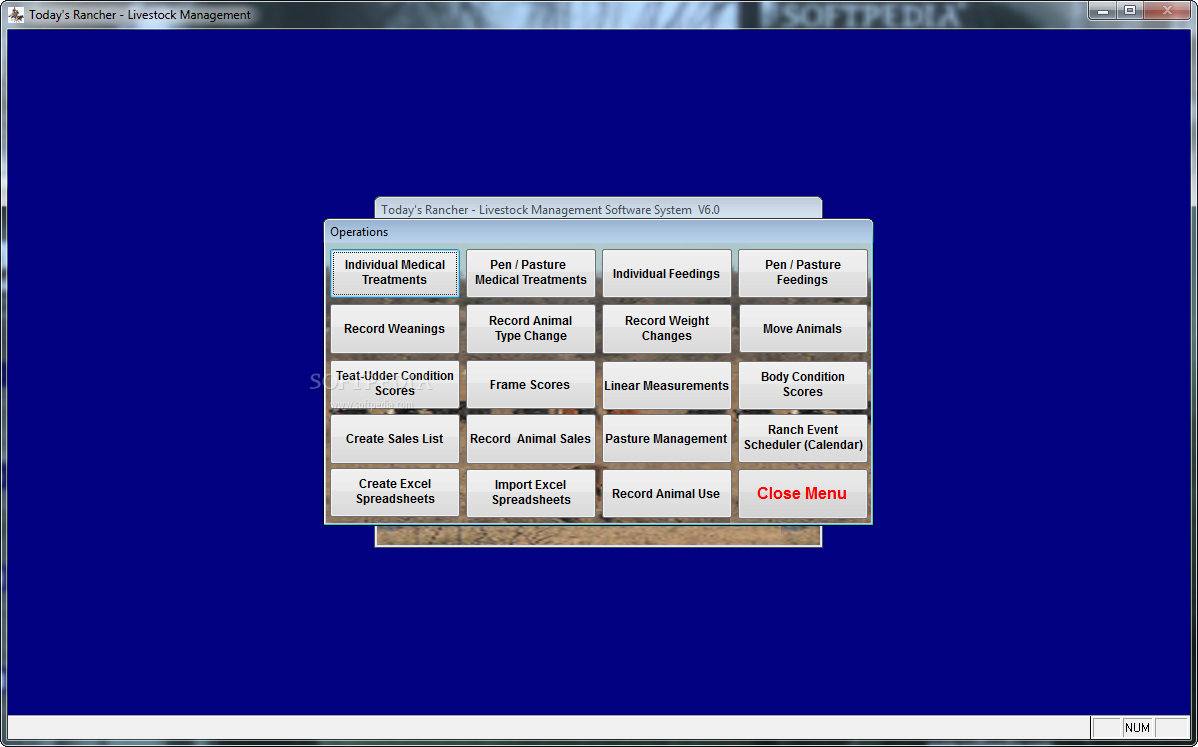Click the red Close Menu button

pyautogui.click(x=802, y=493)
